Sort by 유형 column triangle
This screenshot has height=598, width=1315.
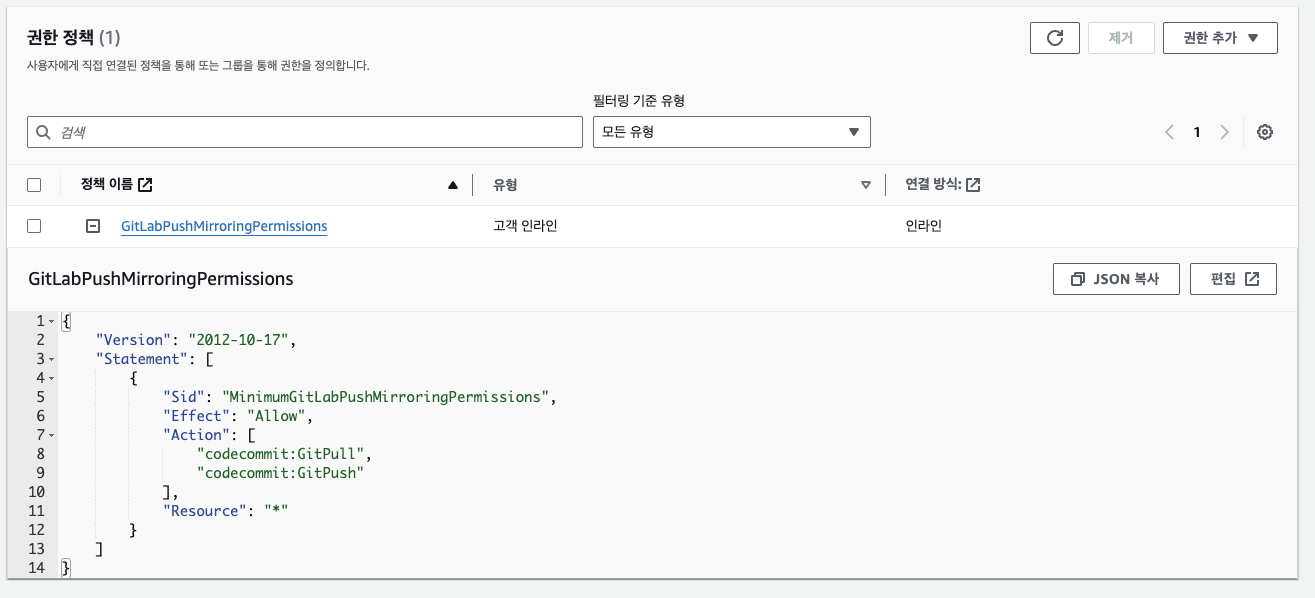[866, 185]
